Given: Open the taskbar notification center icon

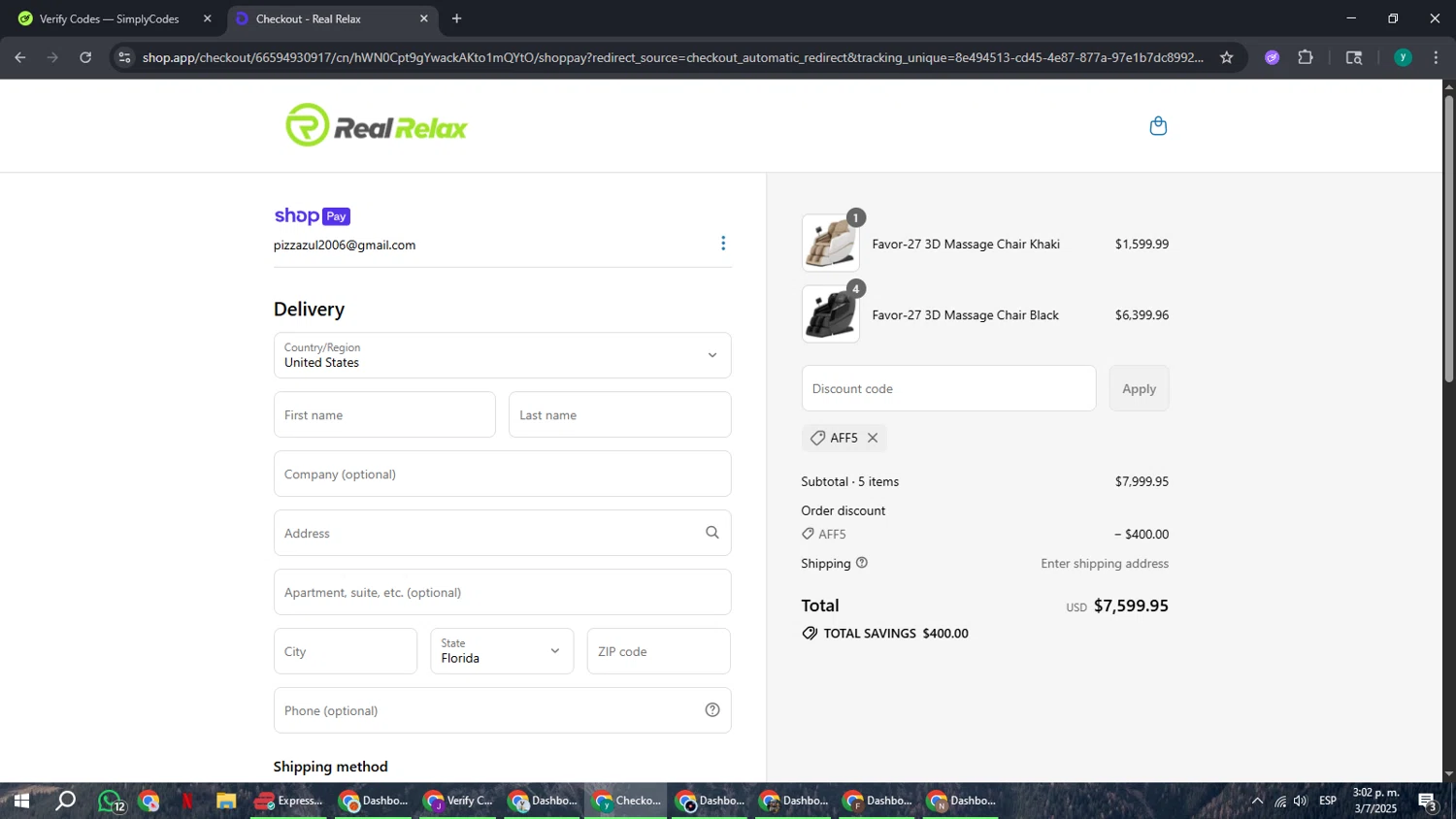Looking at the screenshot, I should (1428, 802).
